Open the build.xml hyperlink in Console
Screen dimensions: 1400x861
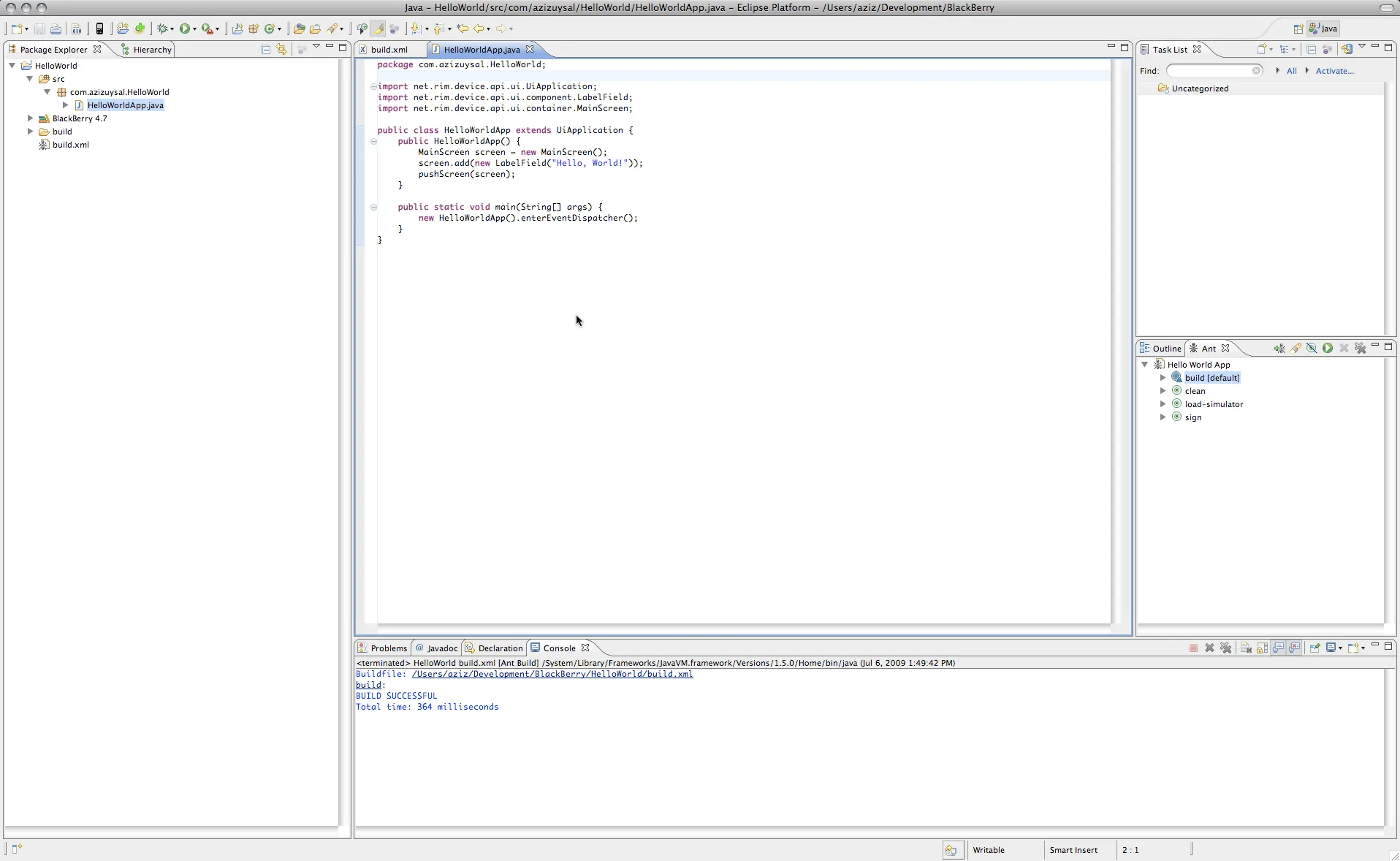pos(552,674)
